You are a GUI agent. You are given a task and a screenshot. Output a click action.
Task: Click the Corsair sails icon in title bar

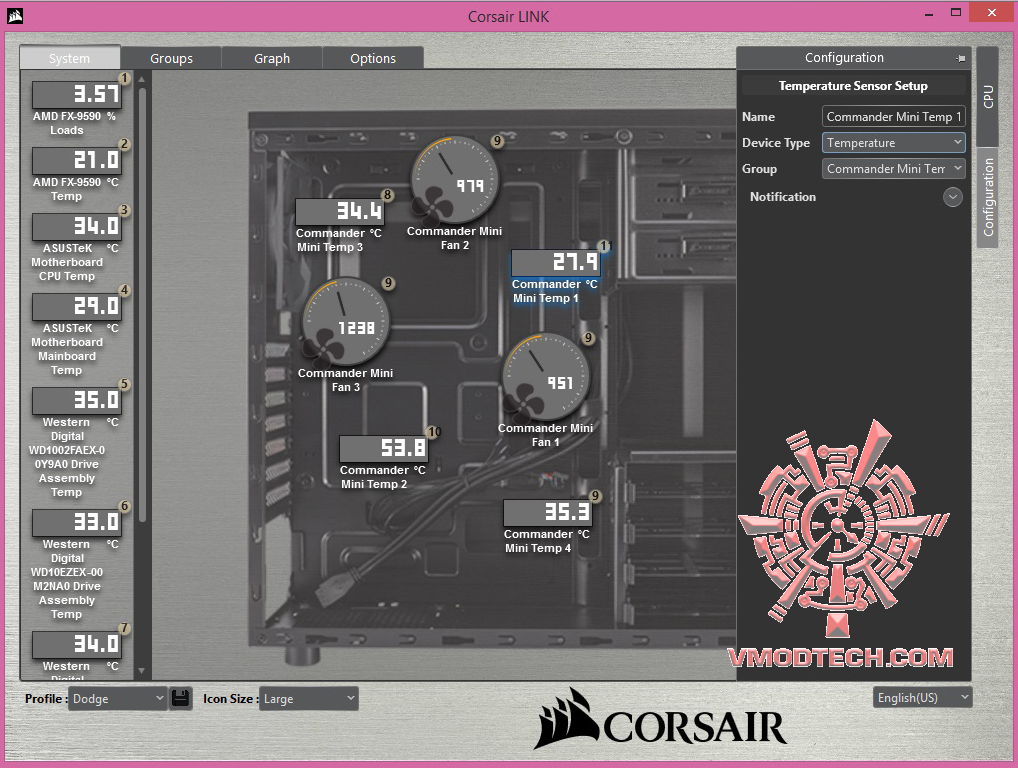click(16, 16)
